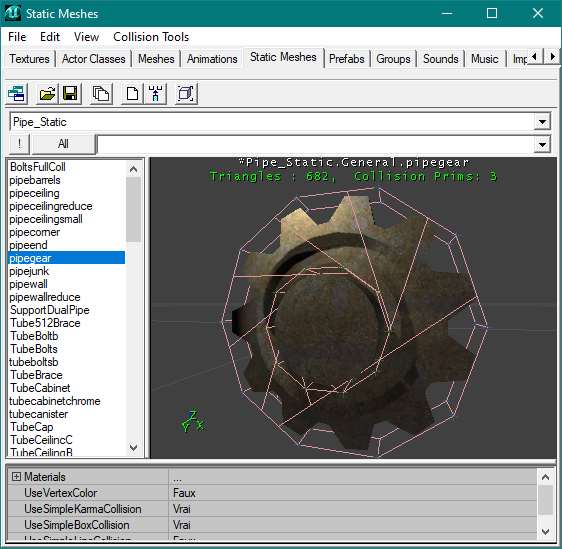Toggle UseSimpleBoxCollision value Vrai
Viewport: 562px width, 549px height.
[353, 525]
